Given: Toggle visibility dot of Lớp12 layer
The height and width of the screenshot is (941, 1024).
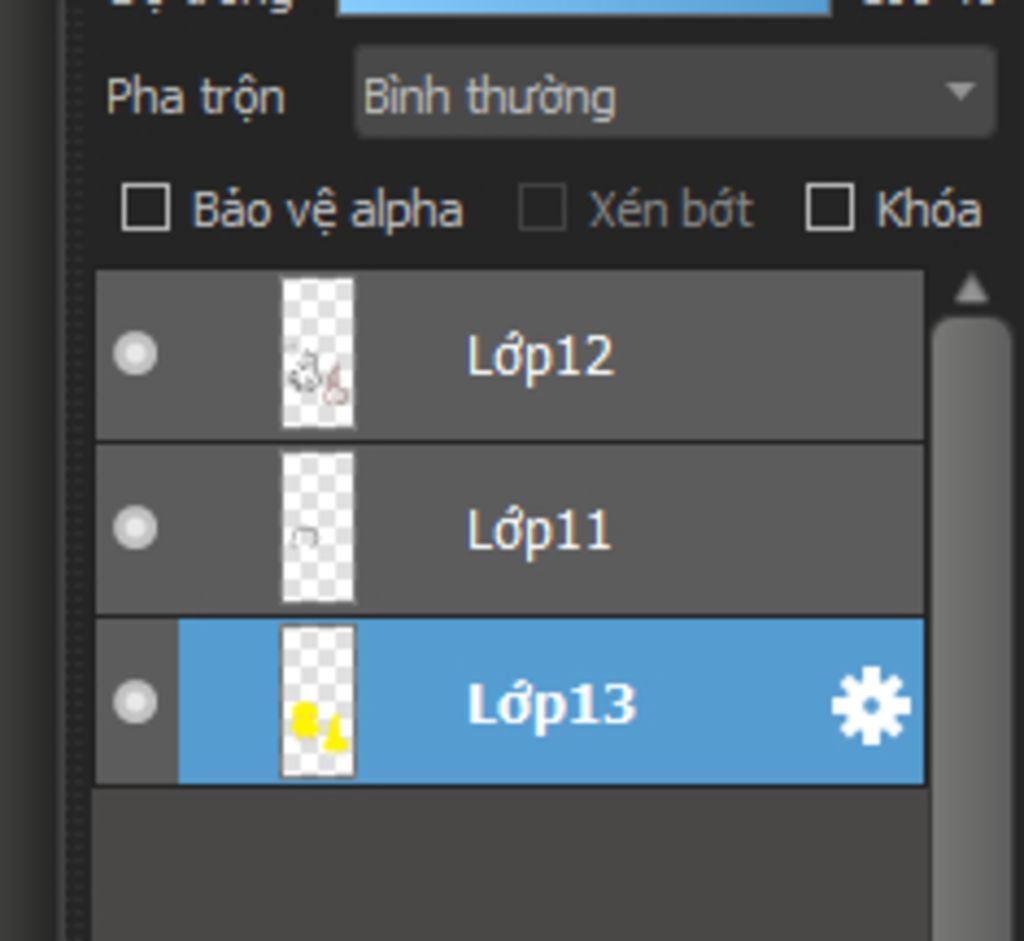Looking at the screenshot, I should pyautogui.click(x=135, y=353).
